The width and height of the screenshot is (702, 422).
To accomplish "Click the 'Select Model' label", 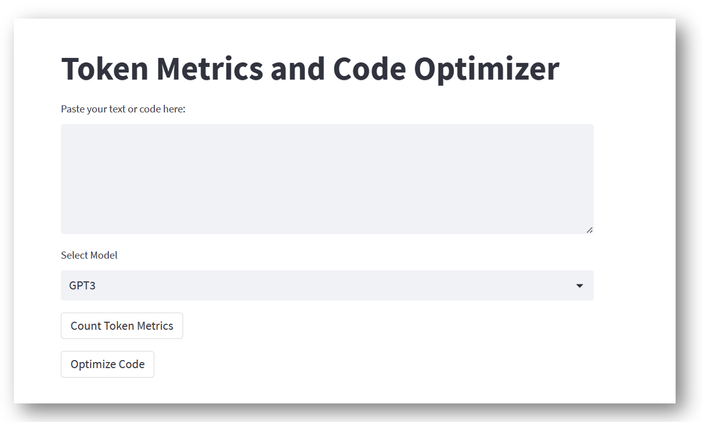I will (89, 255).
